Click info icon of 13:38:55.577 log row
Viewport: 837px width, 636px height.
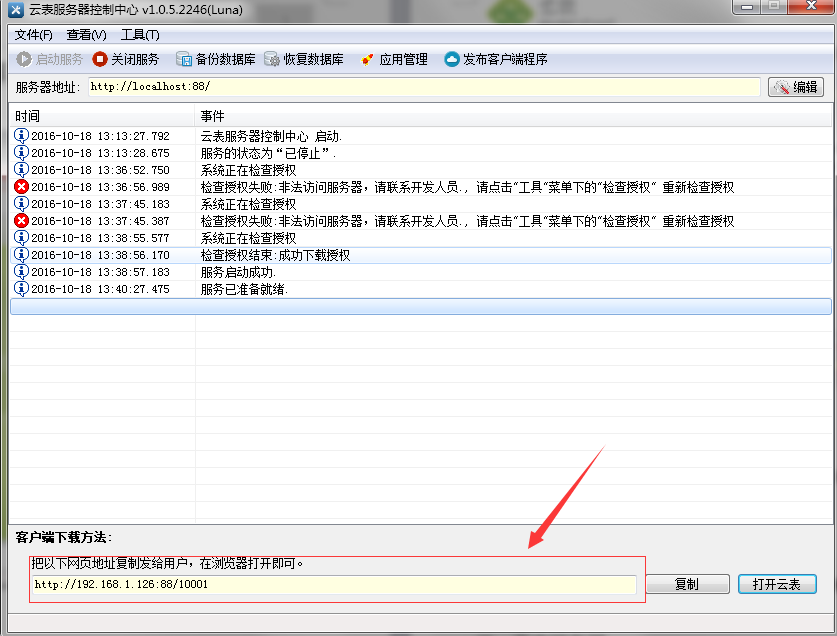21,238
